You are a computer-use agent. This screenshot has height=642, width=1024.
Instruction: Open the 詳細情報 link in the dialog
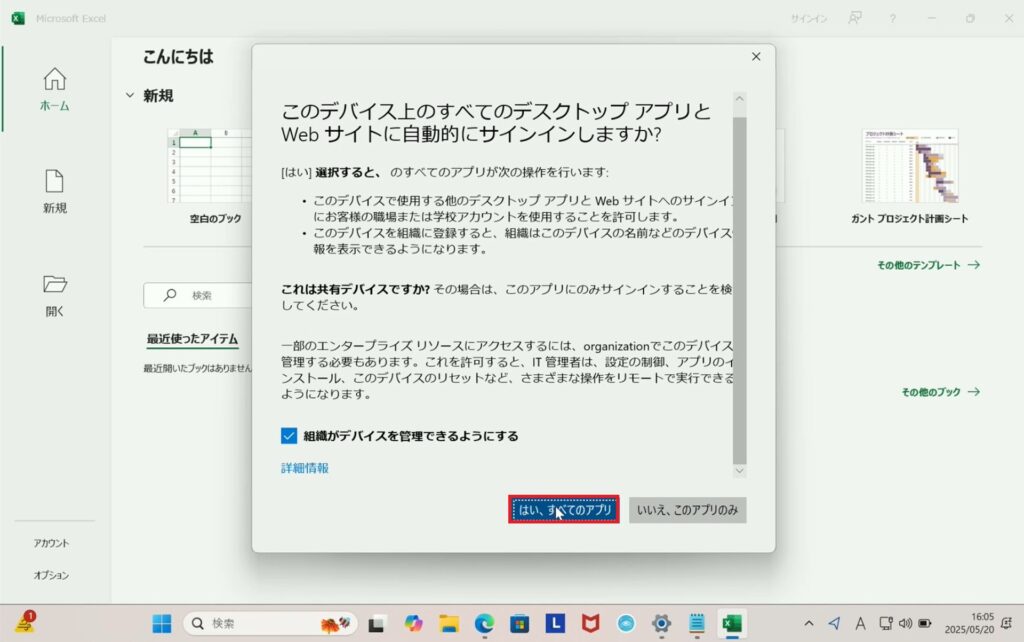[x=305, y=468]
